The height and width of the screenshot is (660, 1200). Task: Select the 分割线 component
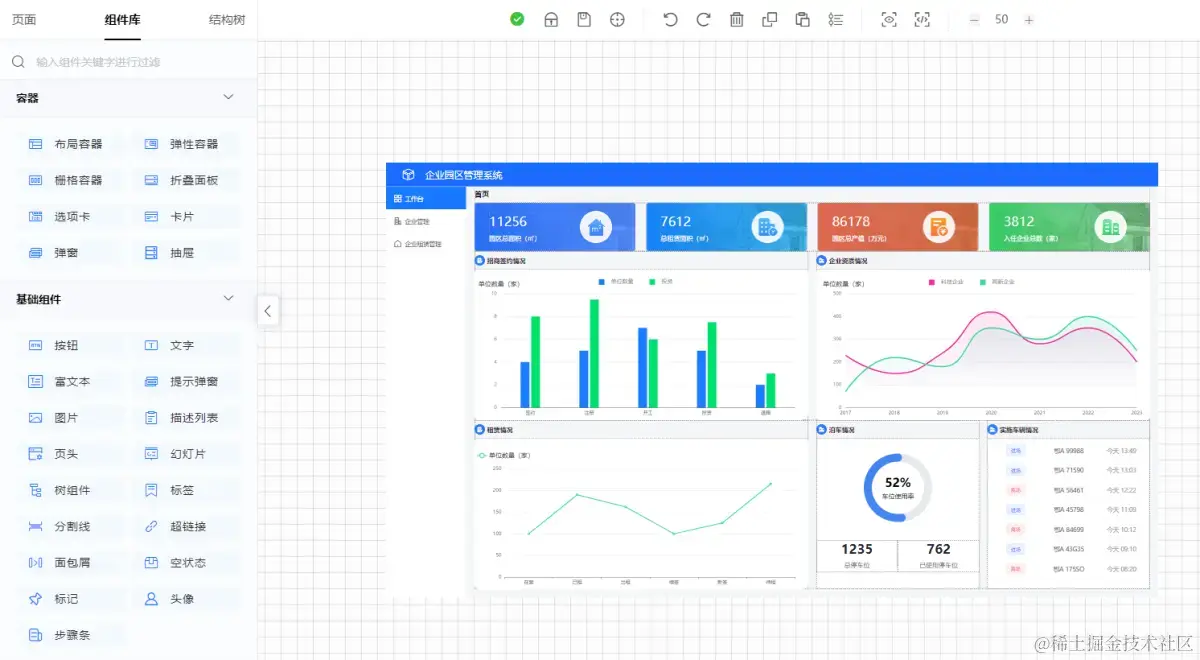[x=70, y=526]
